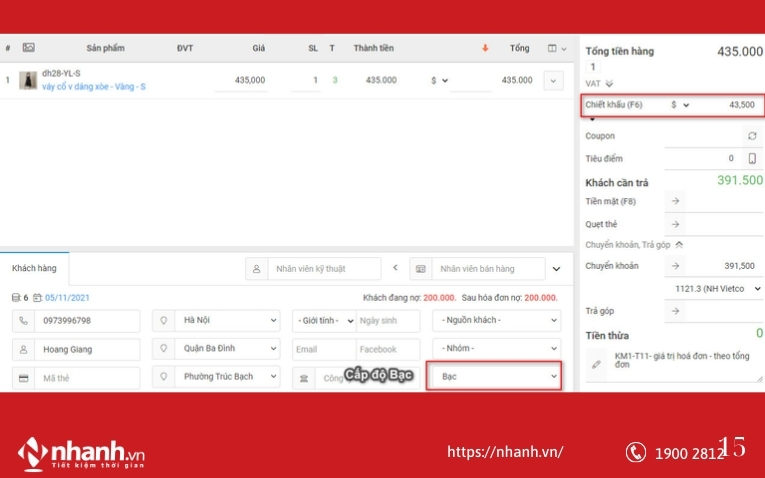The image size is (765, 478).
Task: Click the mobile icon next to Tiêu điểm
Action: 752,158
